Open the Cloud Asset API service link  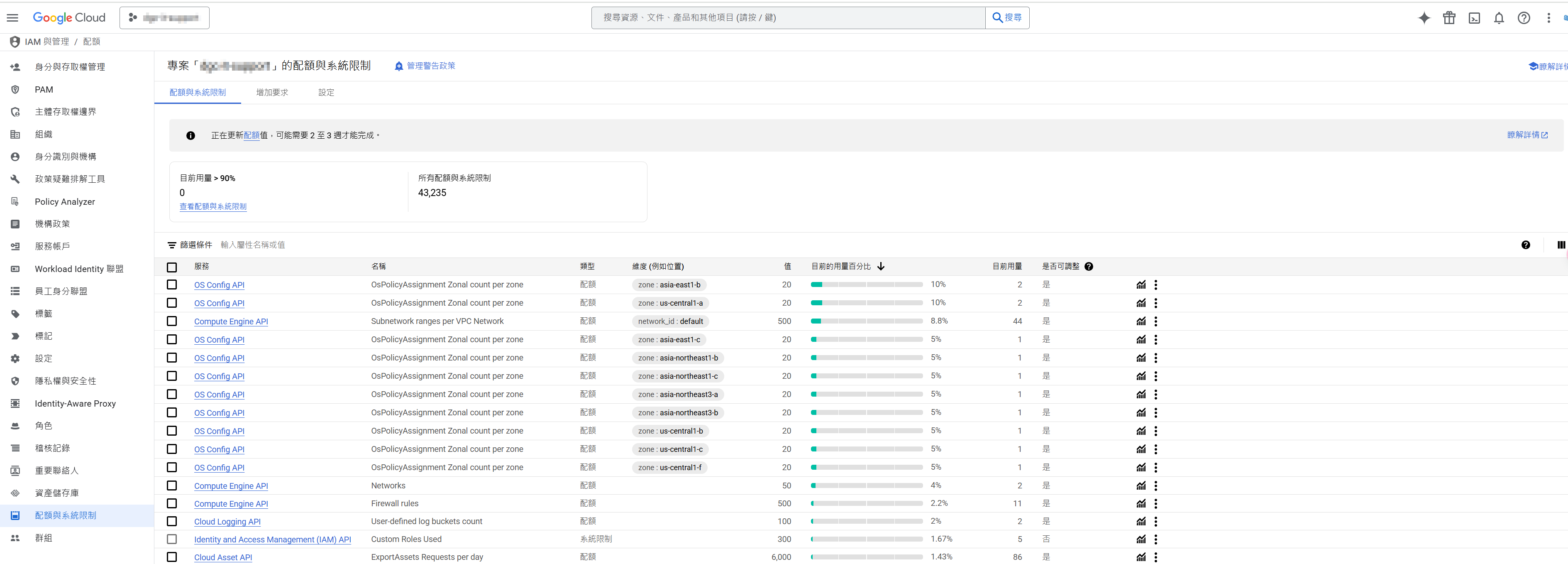pyautogui.click(x=223, y=557)
